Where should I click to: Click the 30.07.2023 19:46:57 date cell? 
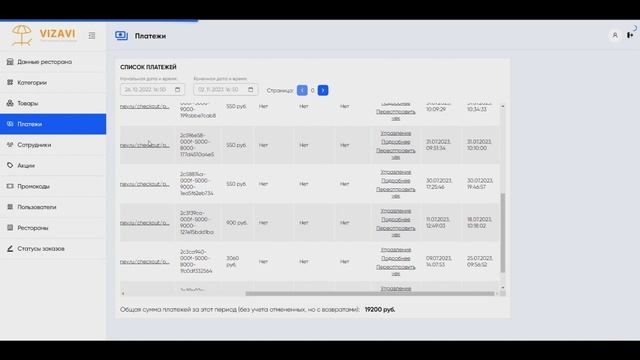coord(480,184)
